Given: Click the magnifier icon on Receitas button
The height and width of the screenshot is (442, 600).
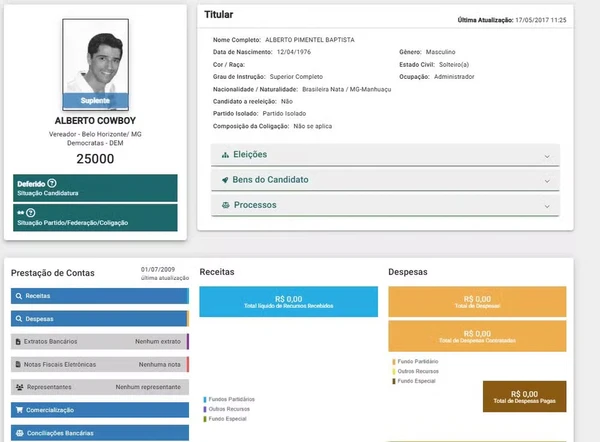Looking at the screenshot, I should coord(19,296).
